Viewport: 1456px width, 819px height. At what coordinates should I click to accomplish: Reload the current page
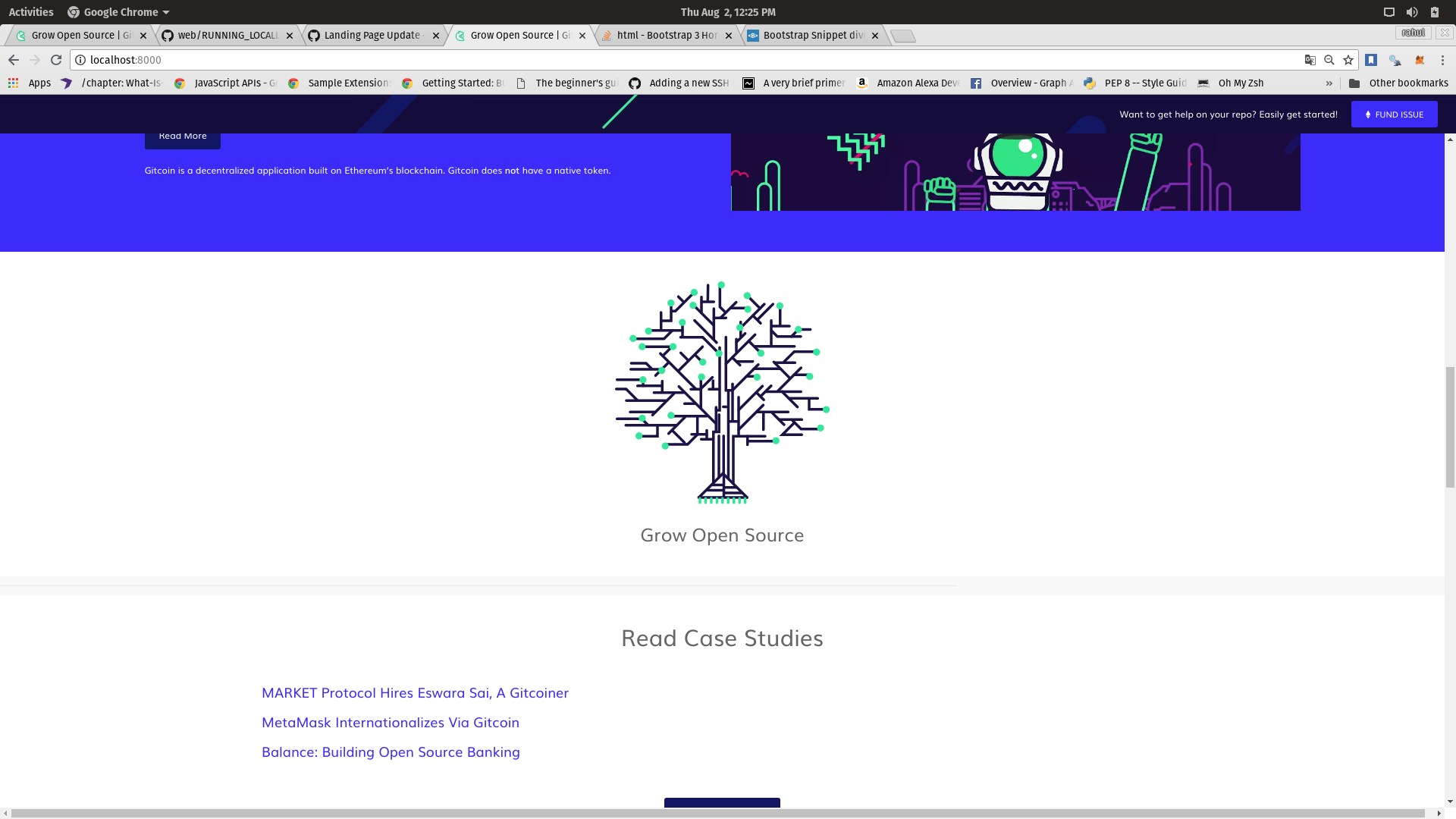(x=56, y=60)
